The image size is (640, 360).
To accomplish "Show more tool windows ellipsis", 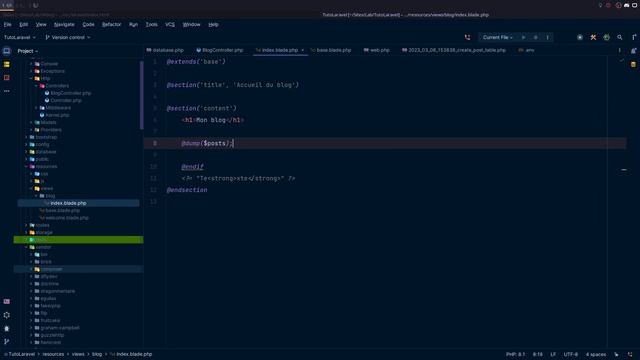I will click(x=7, y=91).
